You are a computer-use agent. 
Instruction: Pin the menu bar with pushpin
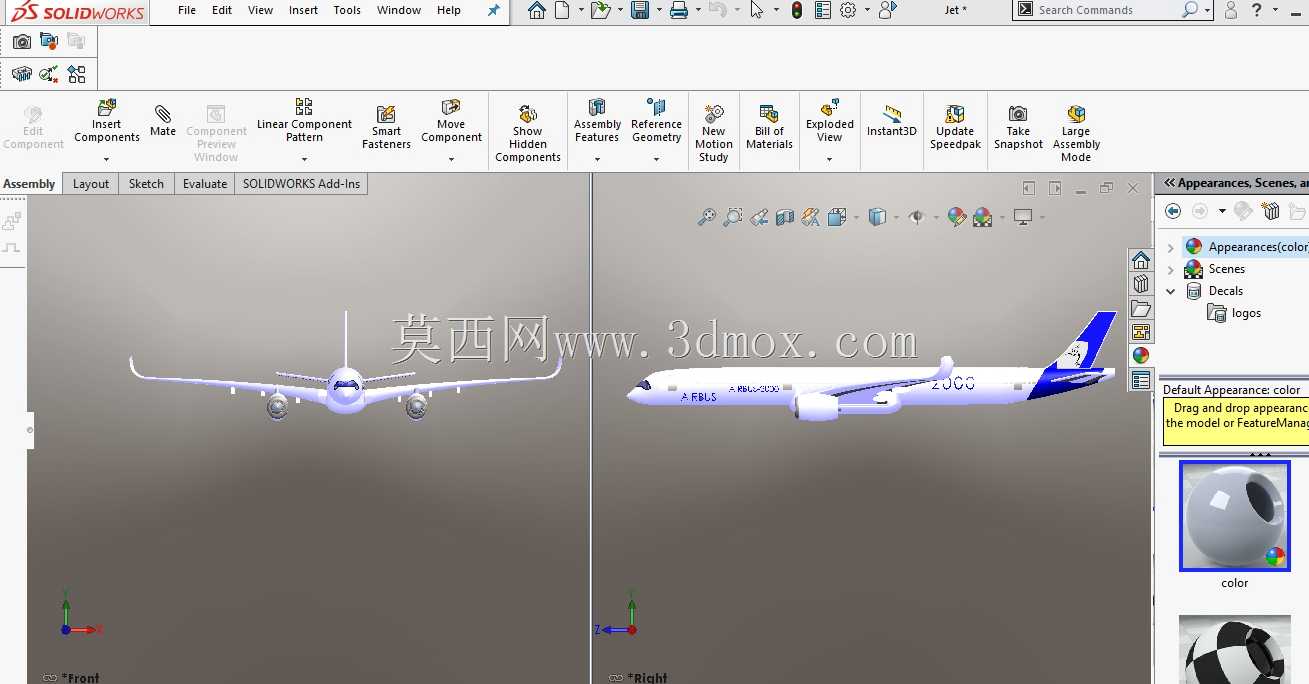pos(494,10)
